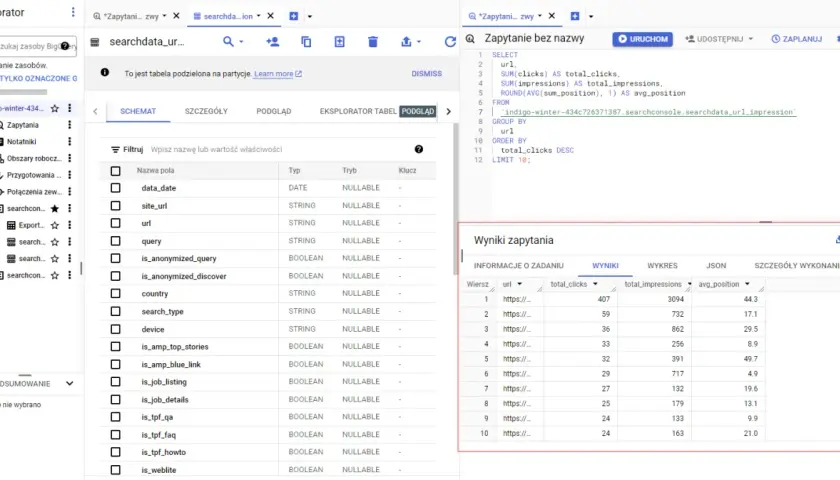
Task: Close the searchda...ion tab
Action: pos(271,16)
